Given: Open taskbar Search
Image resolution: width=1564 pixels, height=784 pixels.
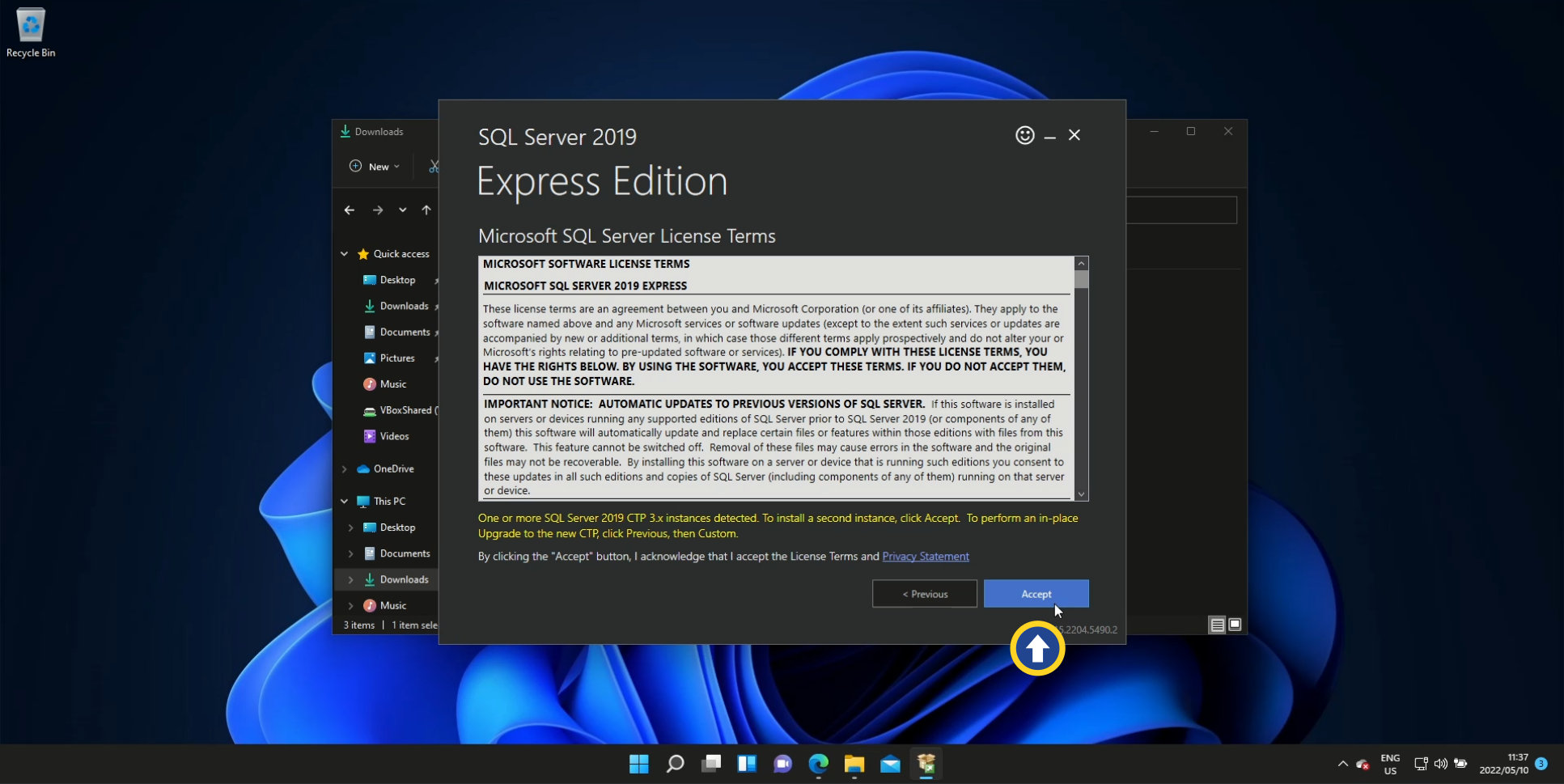Looking at the screenshot, I should pos(675,764).
